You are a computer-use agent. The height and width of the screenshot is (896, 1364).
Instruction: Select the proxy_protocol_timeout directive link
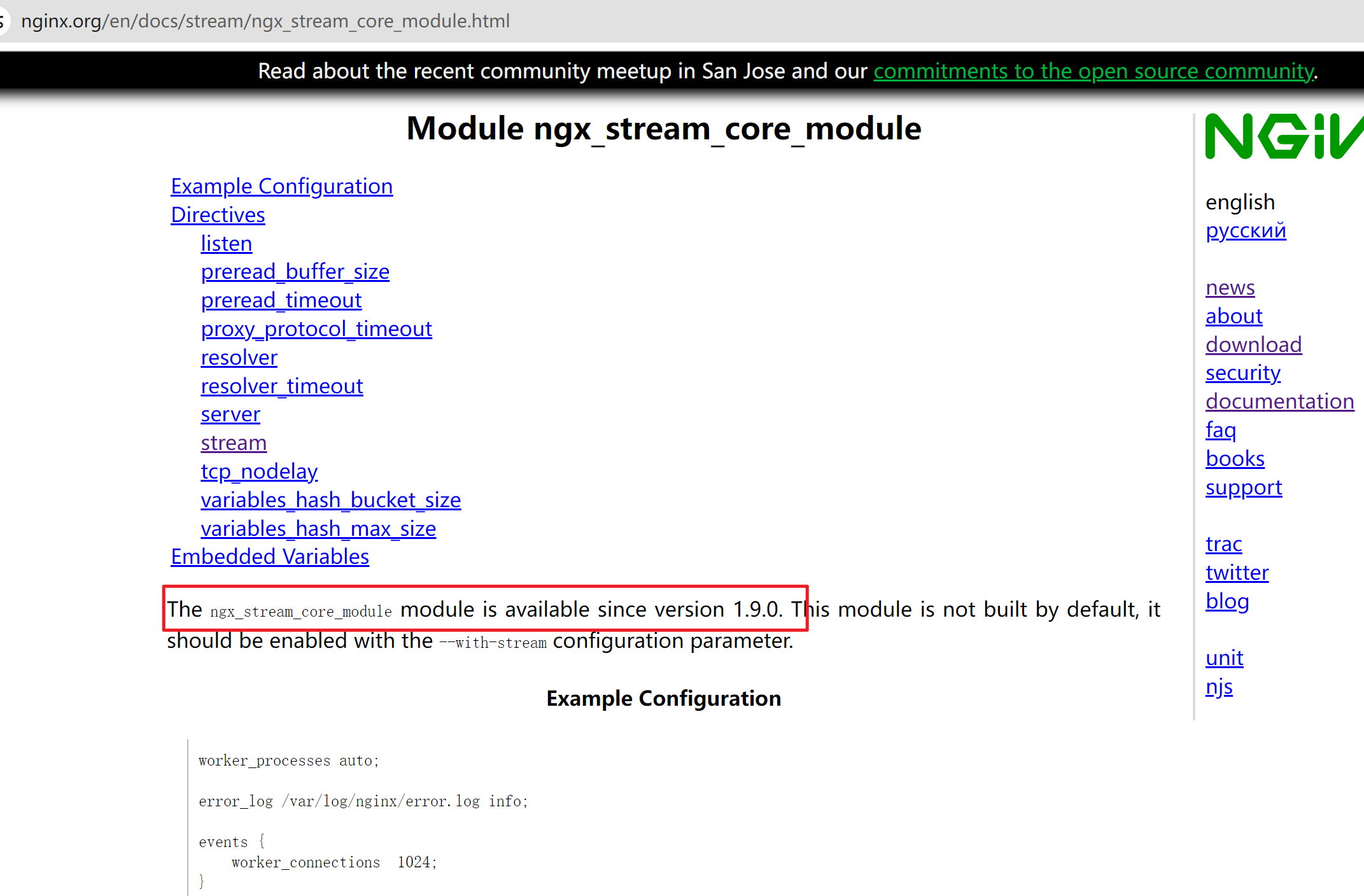click(x=316, y=329)
